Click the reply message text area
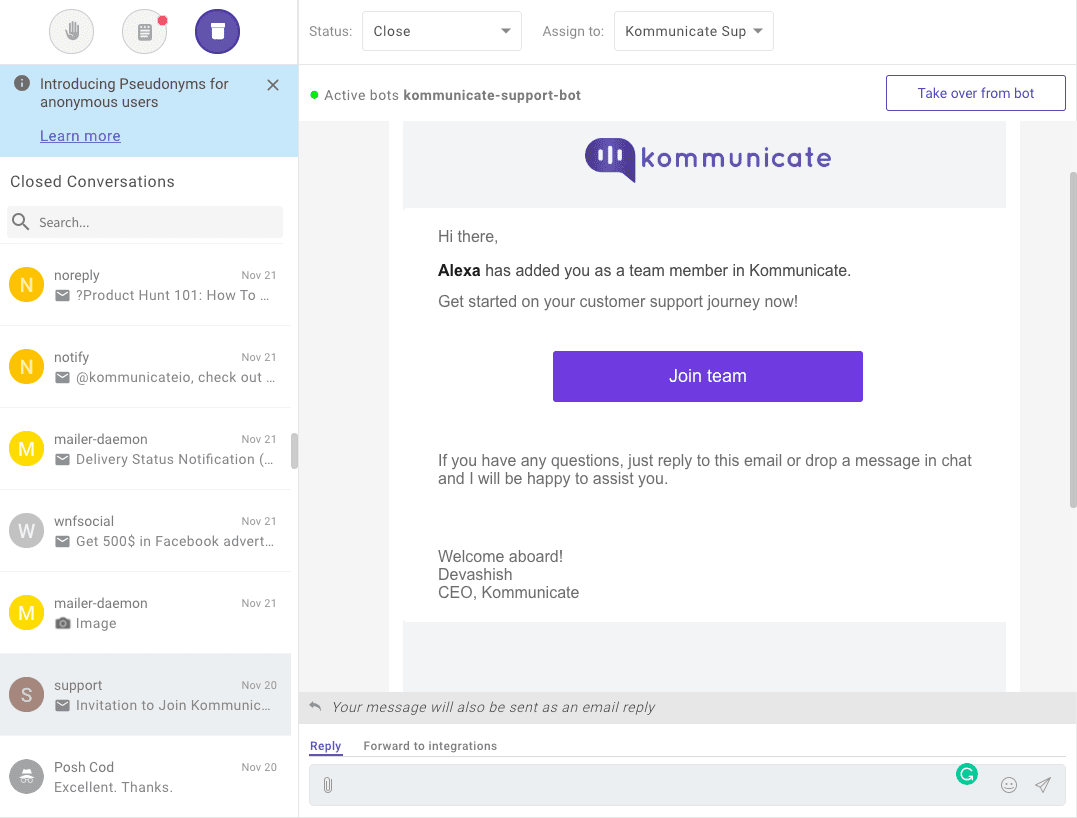 tap(687, 785)
